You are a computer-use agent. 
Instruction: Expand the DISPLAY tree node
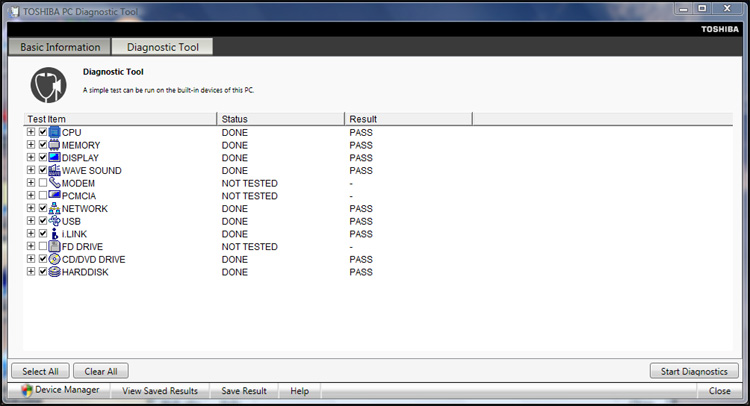31,157
